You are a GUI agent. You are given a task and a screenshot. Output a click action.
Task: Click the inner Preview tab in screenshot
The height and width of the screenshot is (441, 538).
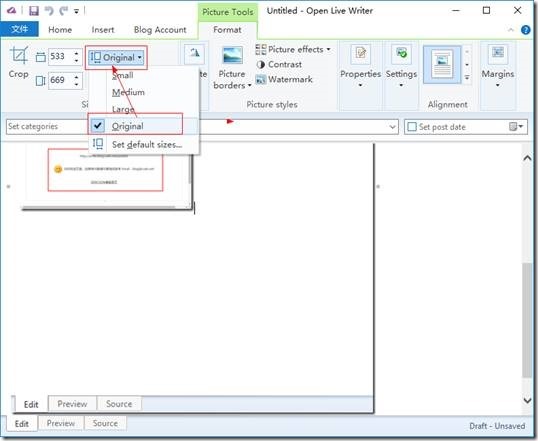72,404
